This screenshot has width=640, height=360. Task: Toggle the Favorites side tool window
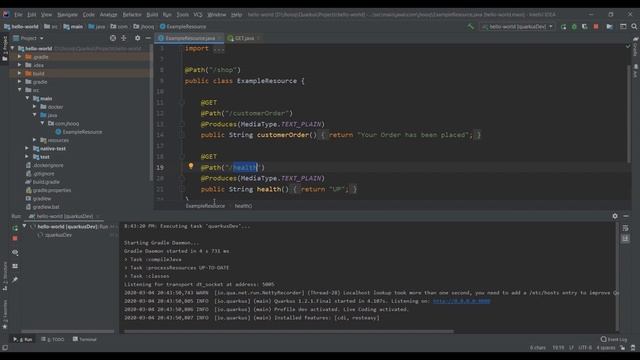coord(5,315)
